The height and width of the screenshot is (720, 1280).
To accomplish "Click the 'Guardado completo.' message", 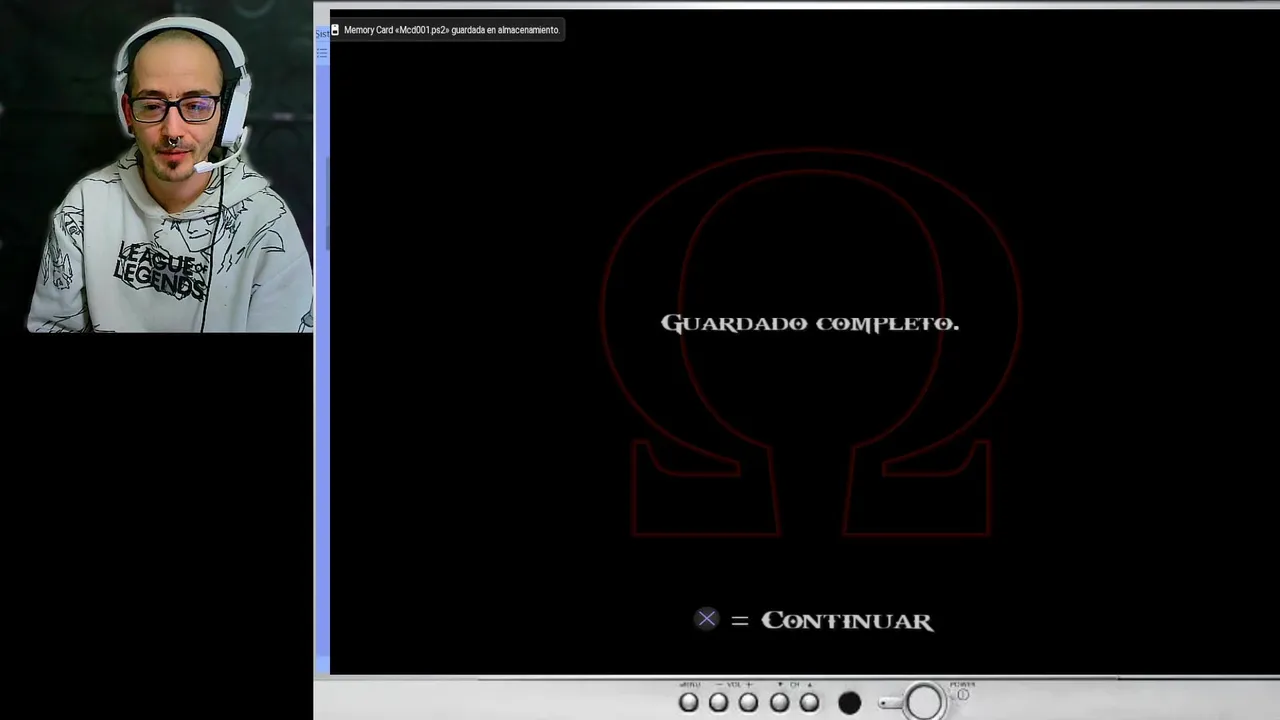I will [x=810, y=323].
